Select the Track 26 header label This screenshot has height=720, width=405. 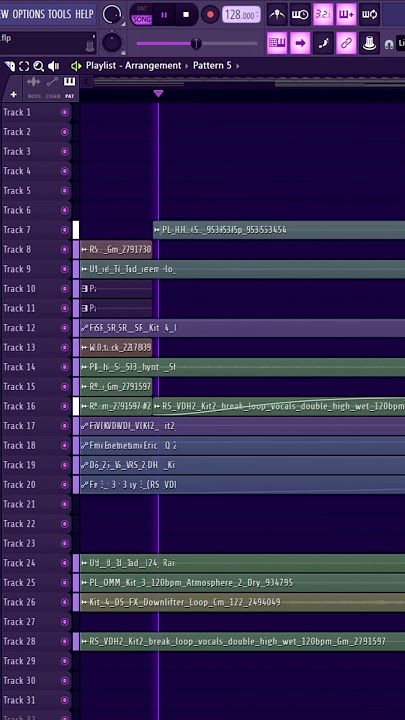19,602
